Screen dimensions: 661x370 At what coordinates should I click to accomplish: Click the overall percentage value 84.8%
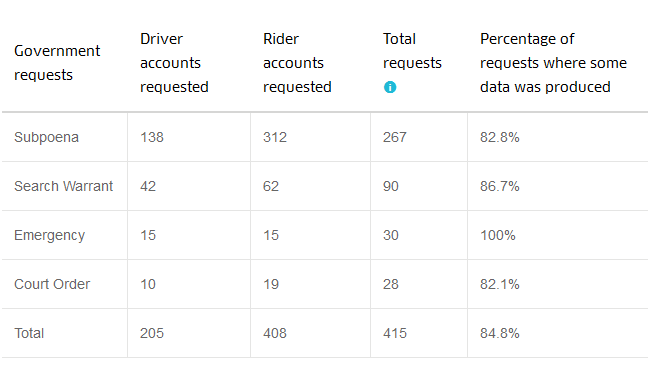pyautogui.click(x=500, y=333)
